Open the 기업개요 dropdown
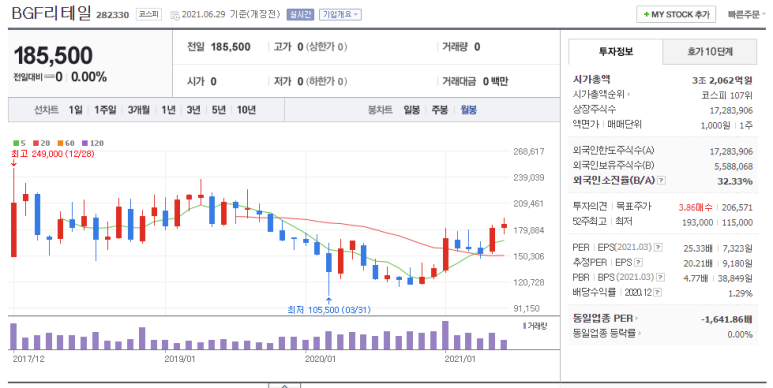Viewport: 773px width, 388px height. 340,14
